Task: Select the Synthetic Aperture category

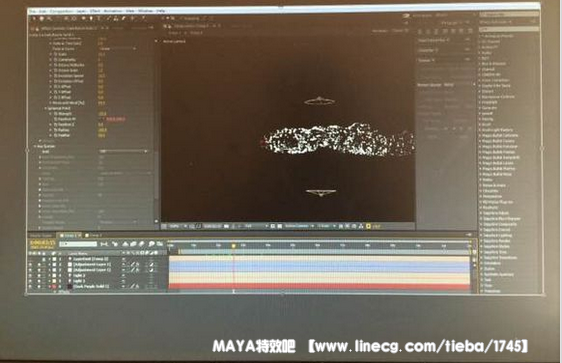Action: (x=498, y=274)
